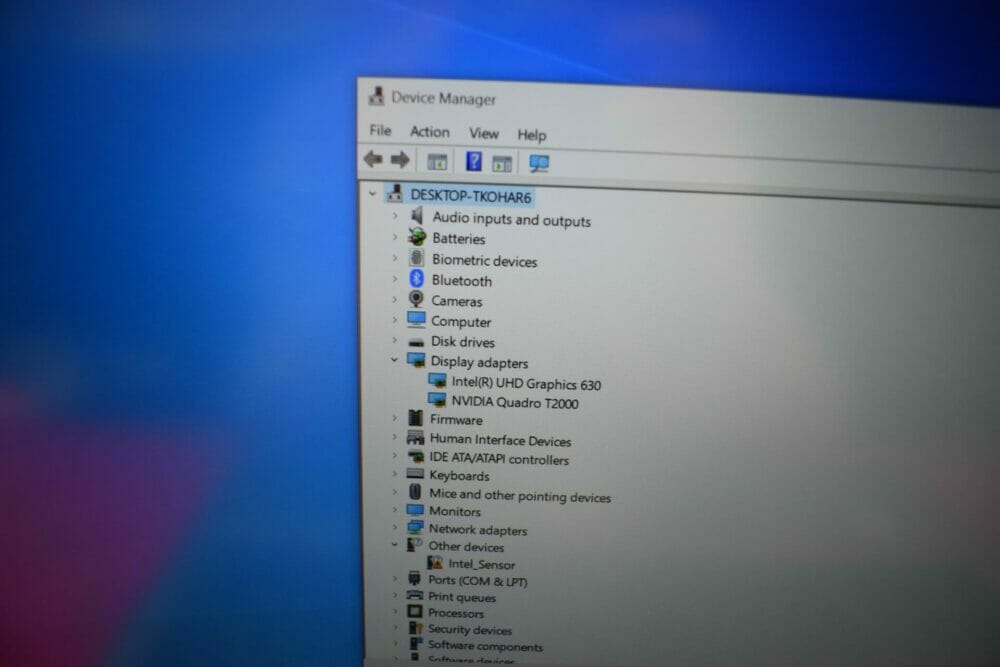Click the Network adapters icon
Viewport: 1000px width, 667px height.
(x=415, y=527)
